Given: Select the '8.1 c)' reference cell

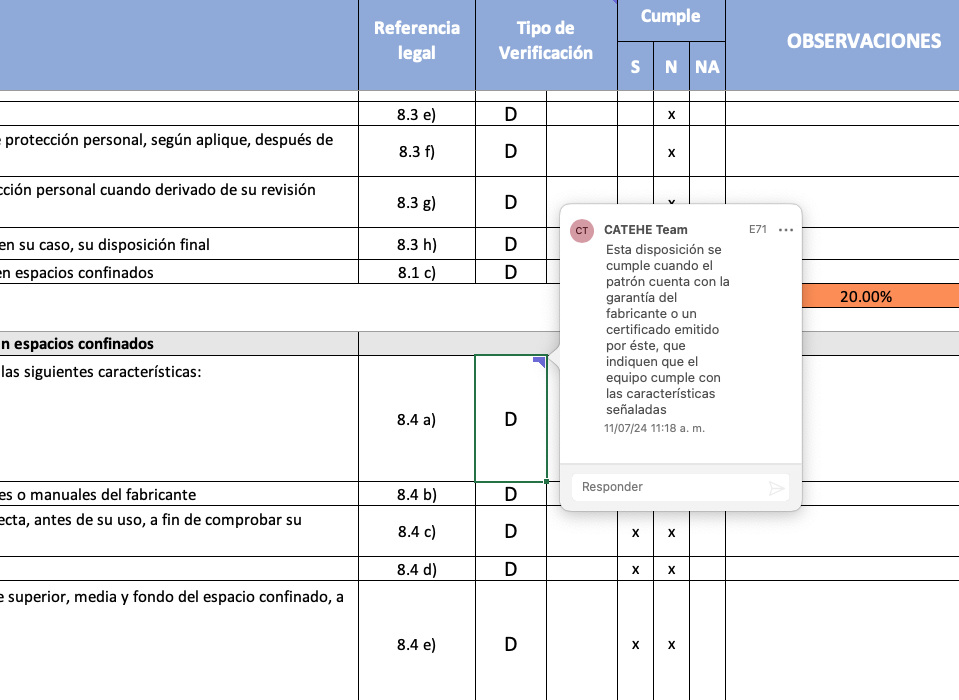Looking at the screenshot, I should [417, 272].
